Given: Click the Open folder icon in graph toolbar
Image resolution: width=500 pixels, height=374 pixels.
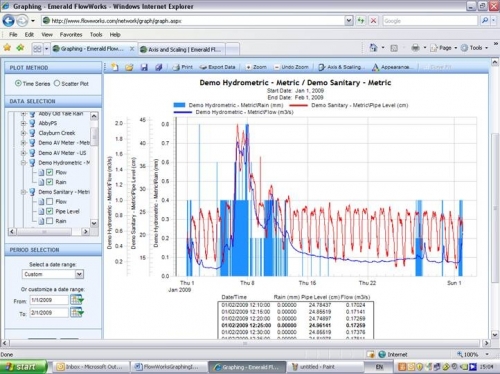Looking at the screenshot, I should pyautogui.click(x=129, y=67).
